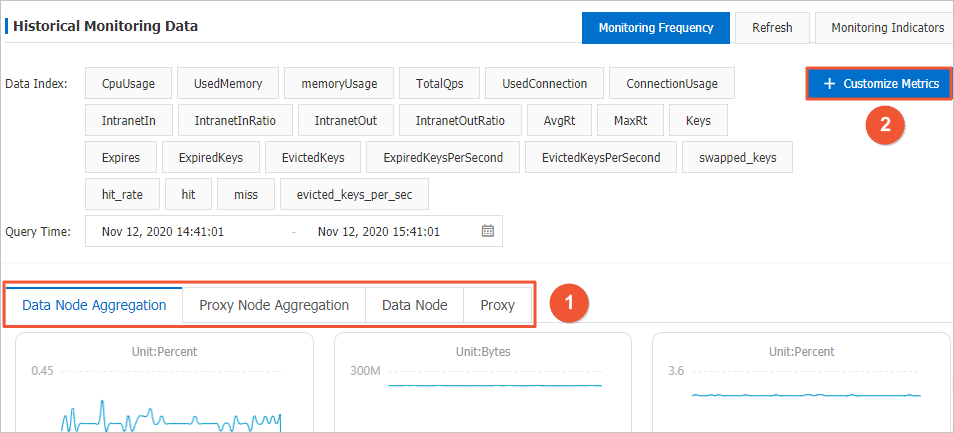Viewport: 954px width, 433px height.
Task: Refresh the historical monitoring data
Action: click(x=772, y=28)
